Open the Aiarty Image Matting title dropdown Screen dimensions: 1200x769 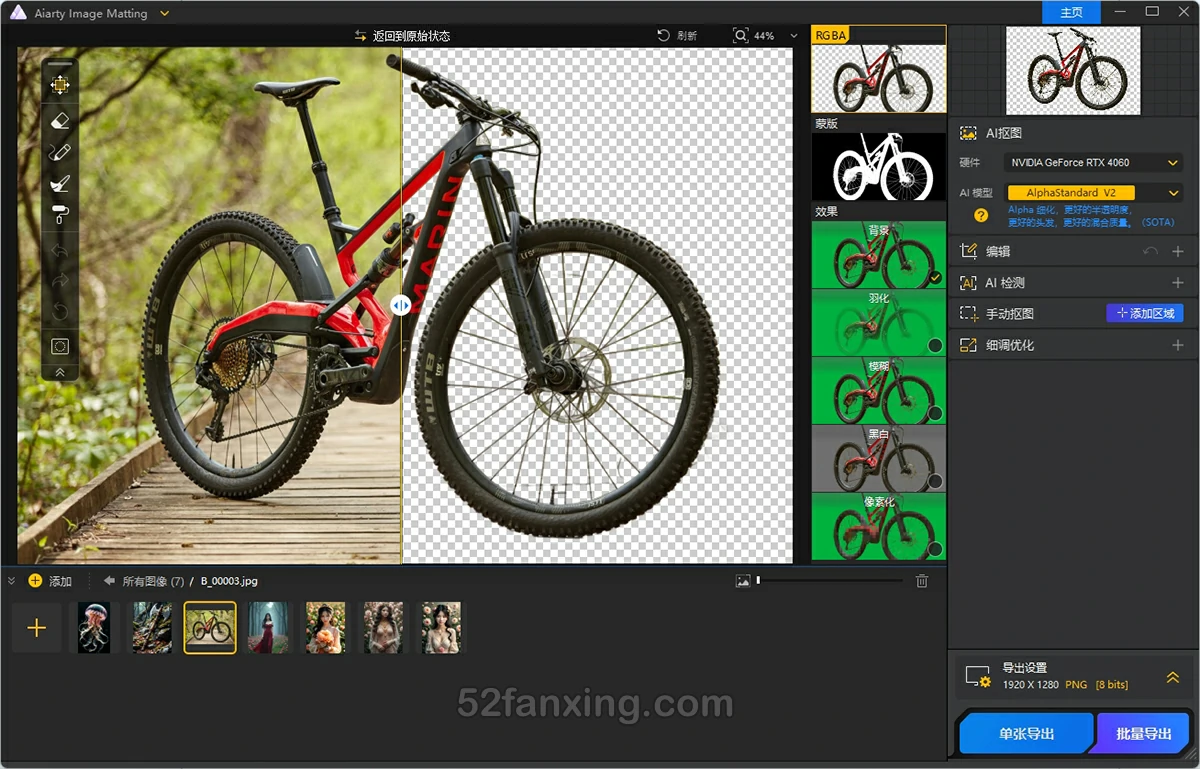164,14
